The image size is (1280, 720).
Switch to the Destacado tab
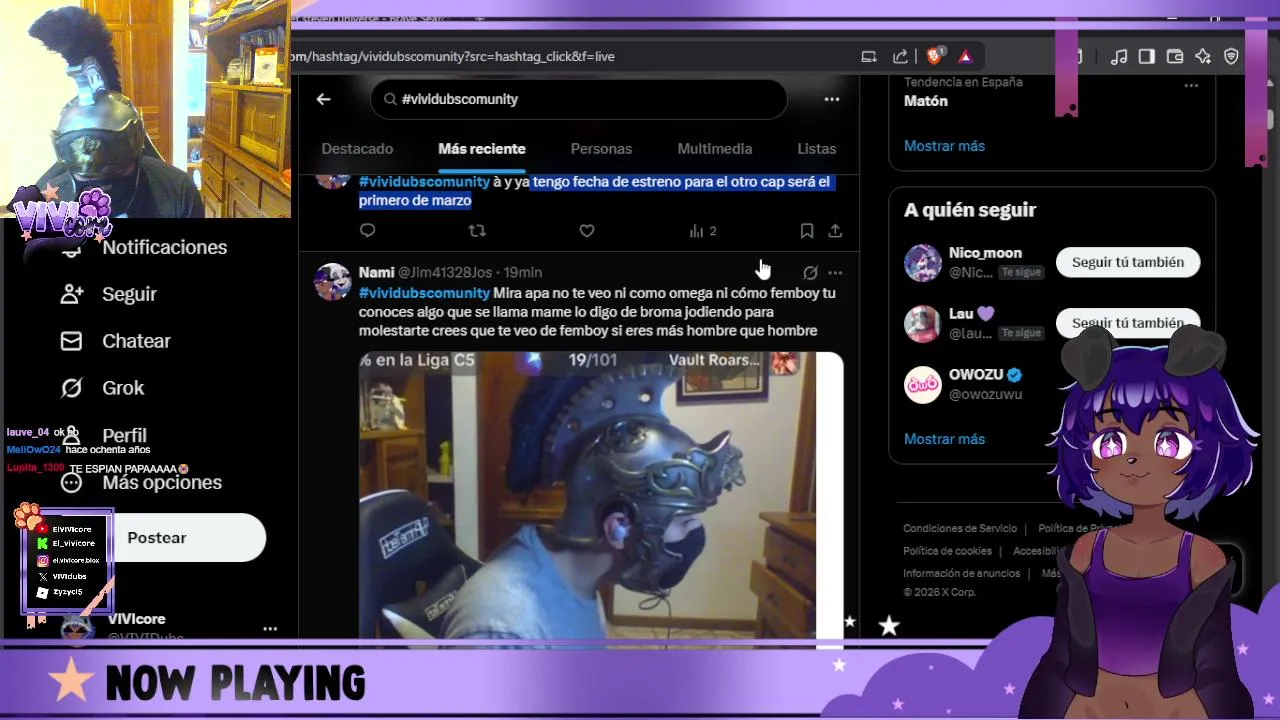pos(357,148)
